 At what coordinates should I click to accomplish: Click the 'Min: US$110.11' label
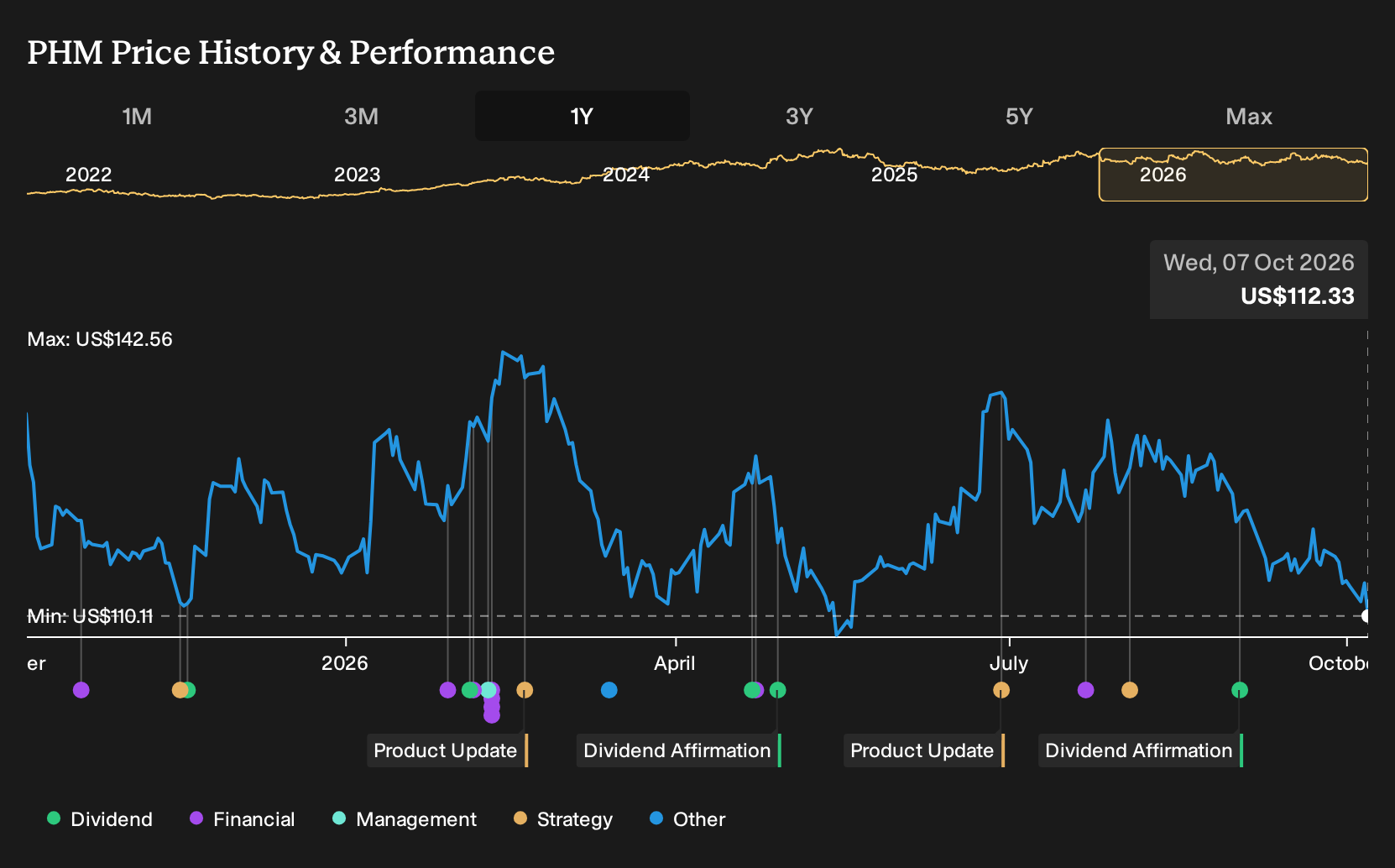pos(90,616)
